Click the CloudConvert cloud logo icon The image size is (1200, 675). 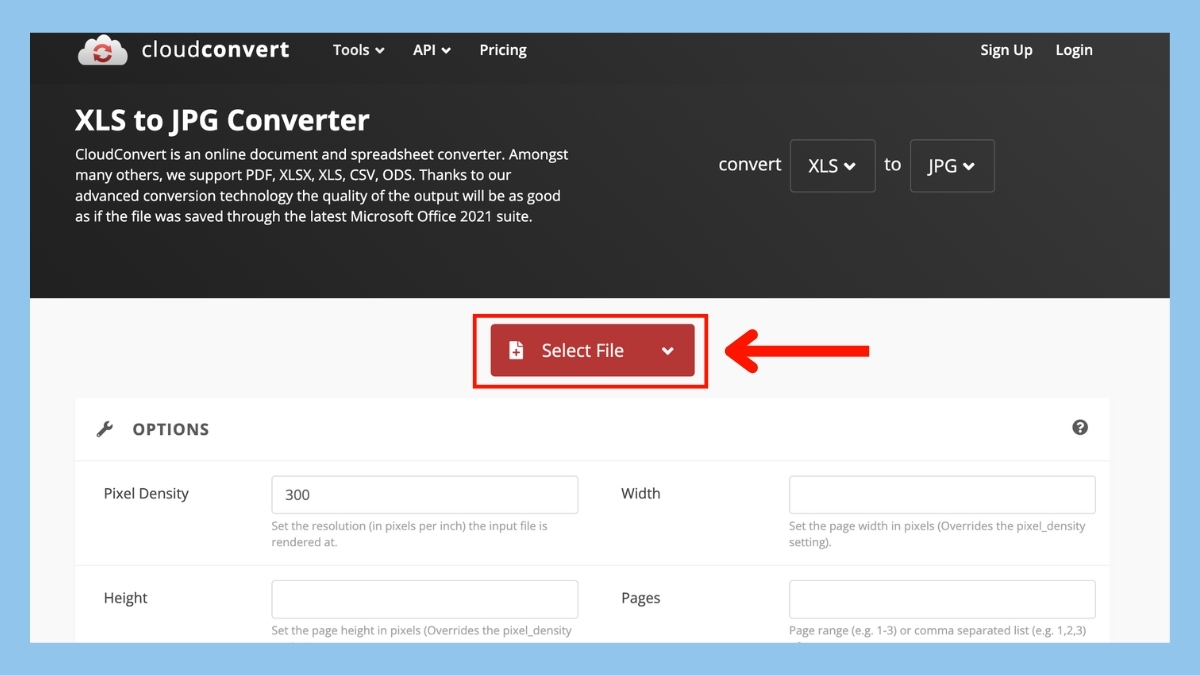(x=103, y=50)
